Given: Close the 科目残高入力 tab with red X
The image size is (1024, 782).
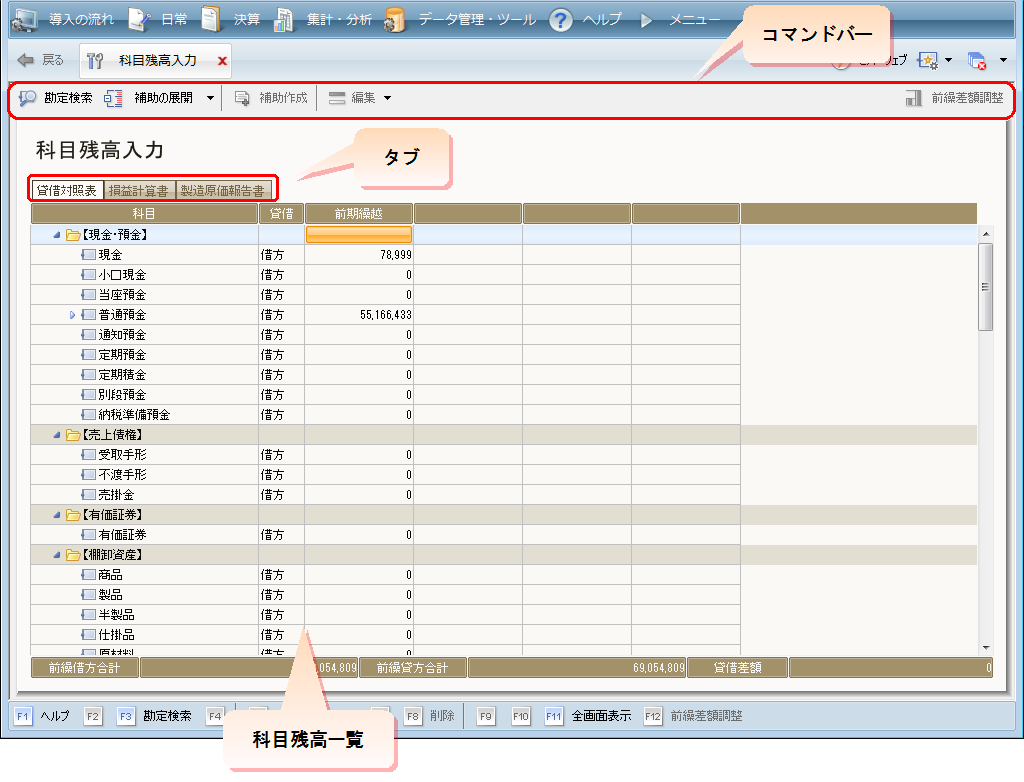Looking at the screenshot, I should (222, 61).
